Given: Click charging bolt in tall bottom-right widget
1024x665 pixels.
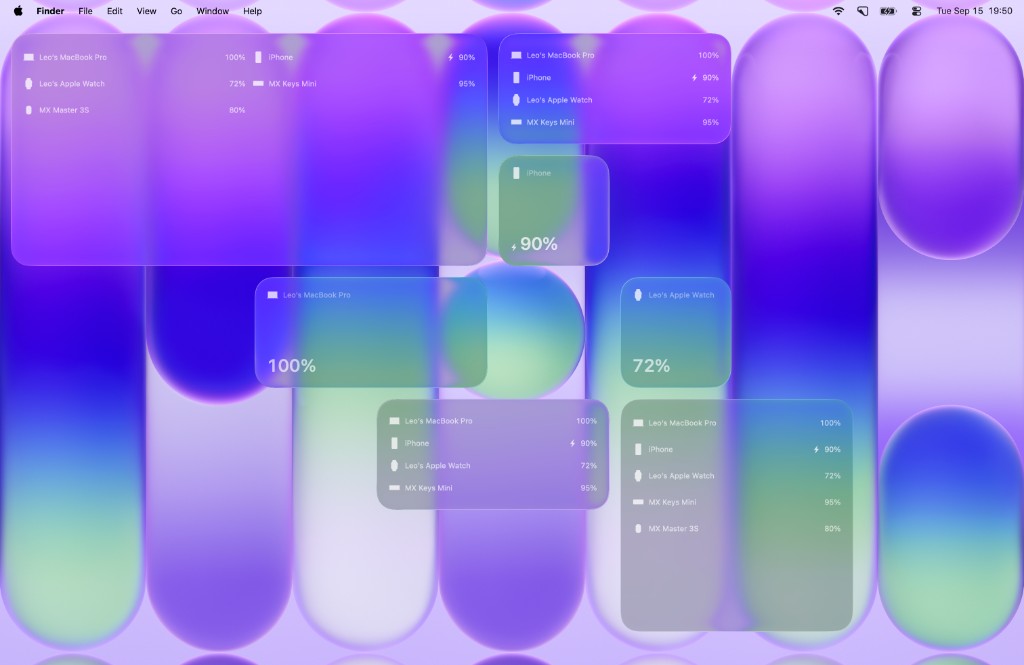Looking at the screenshot, I should 816,449.
